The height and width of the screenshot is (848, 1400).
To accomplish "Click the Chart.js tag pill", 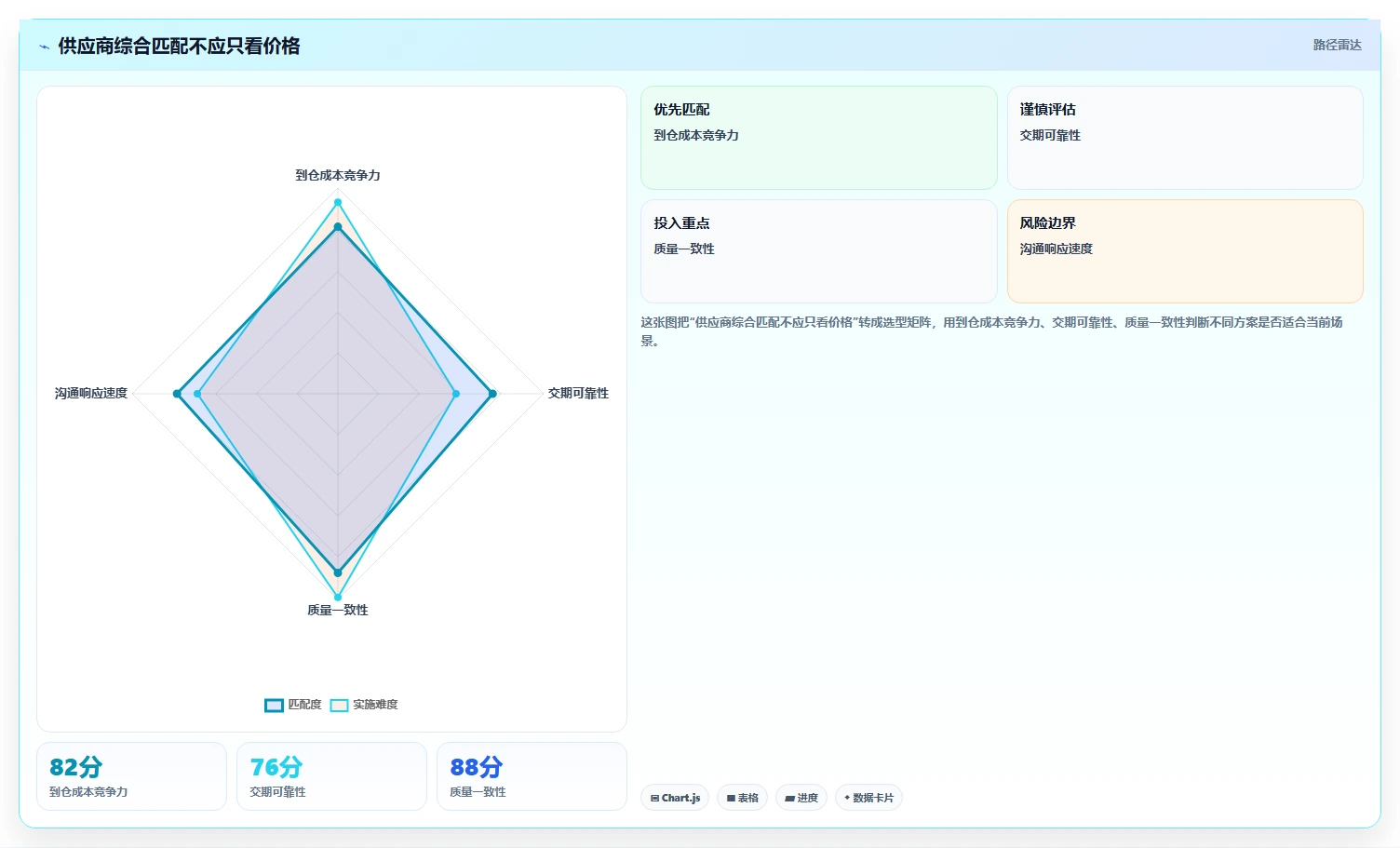I will (675, 798).
